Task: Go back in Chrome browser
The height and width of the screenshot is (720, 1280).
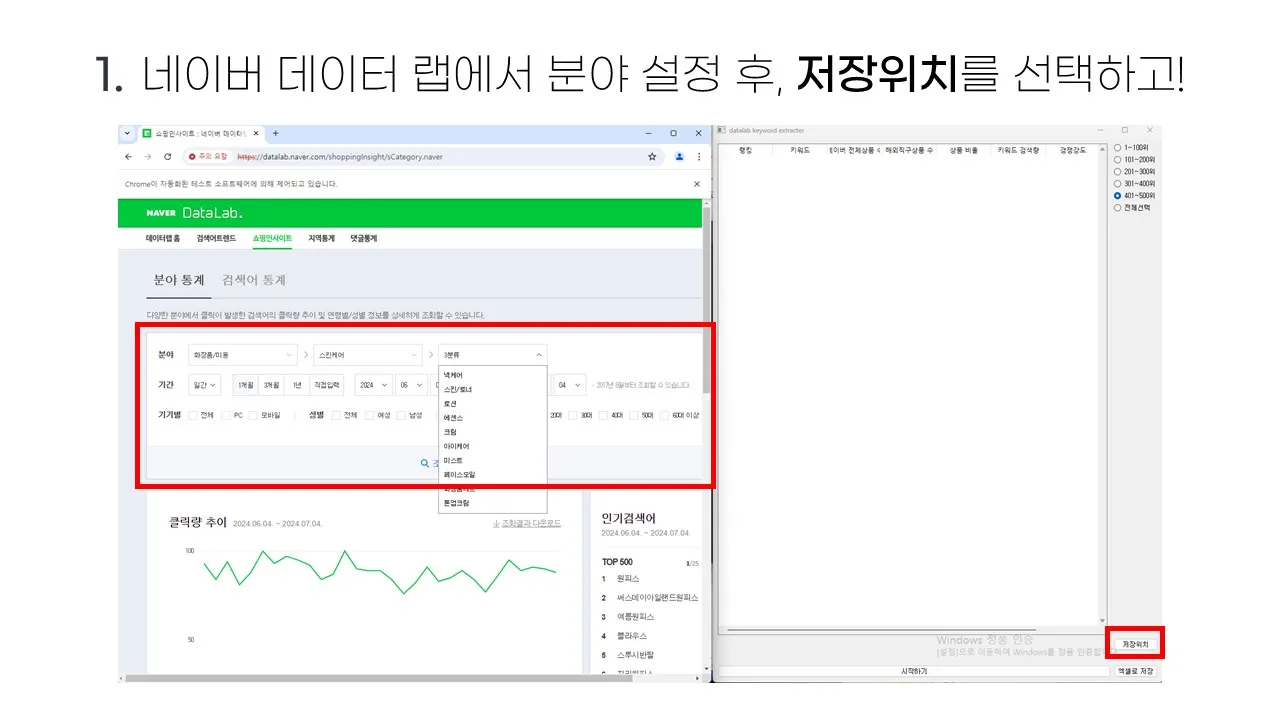Action: point(128,157)
